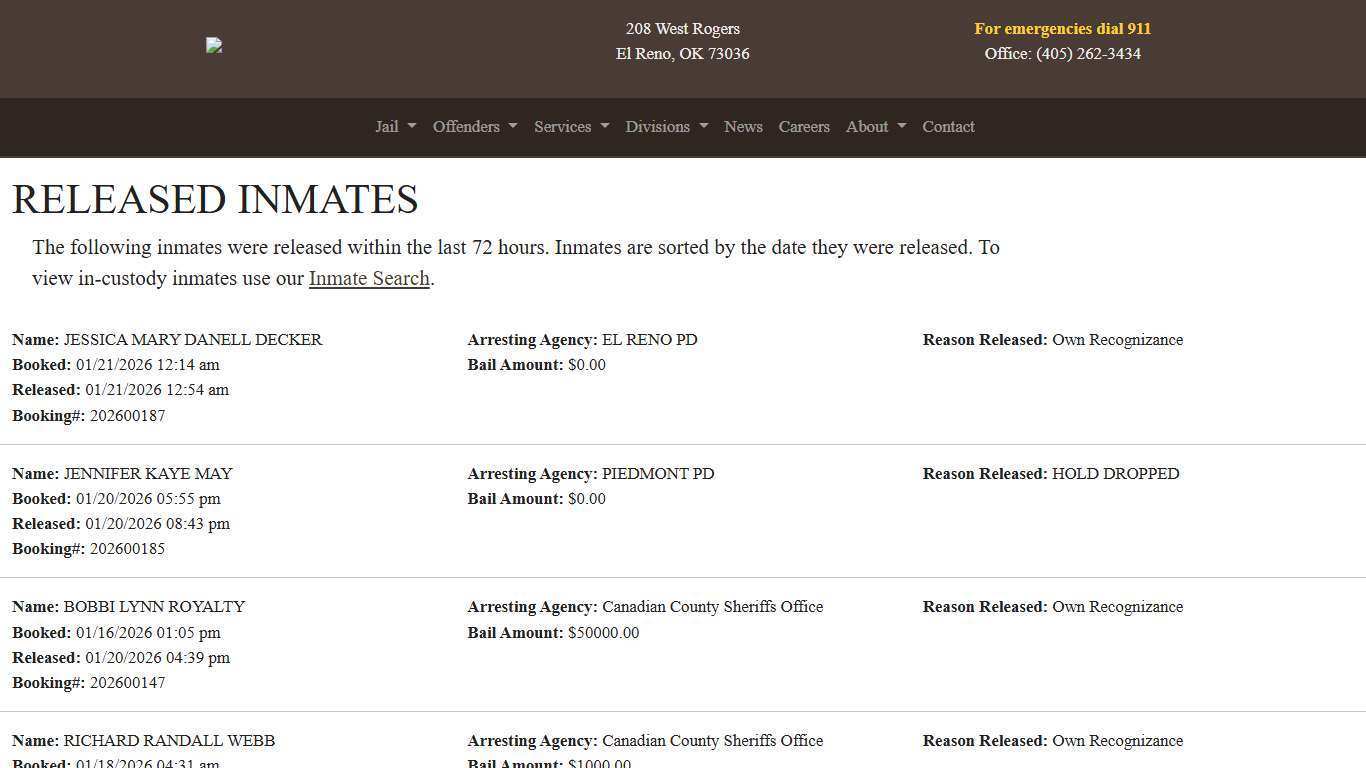1366x768 pixels.
Task: Click the office phone number (405) 262-3434
Action: tap(1088, 54)
